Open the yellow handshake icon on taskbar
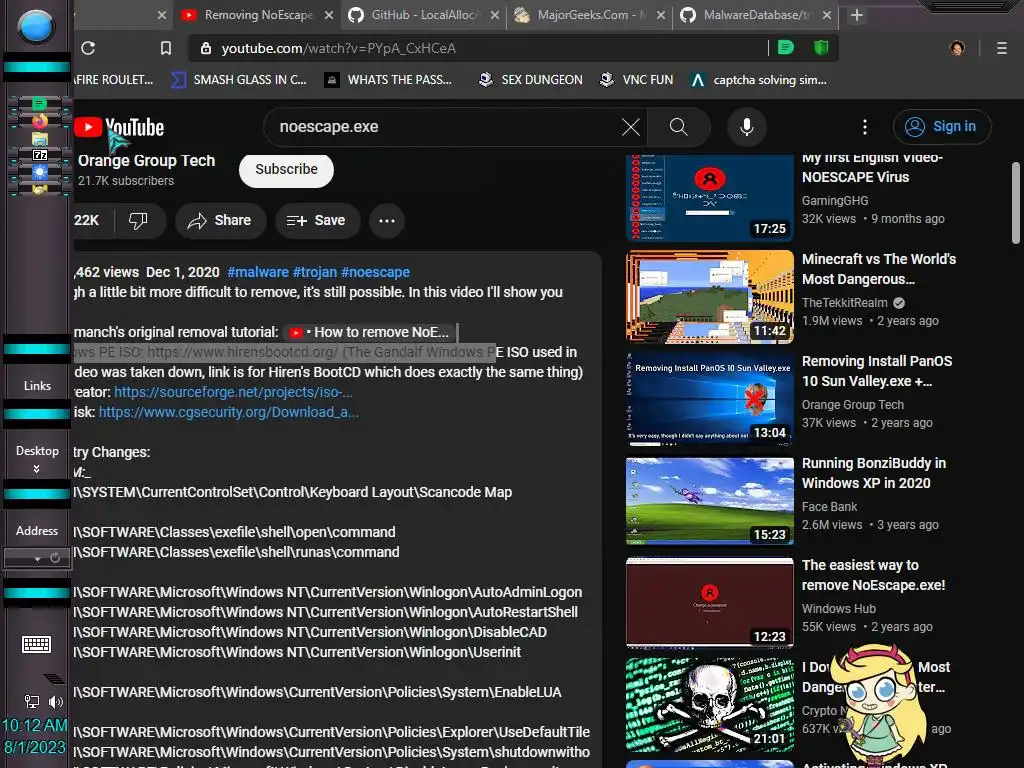 click(40, 189)
